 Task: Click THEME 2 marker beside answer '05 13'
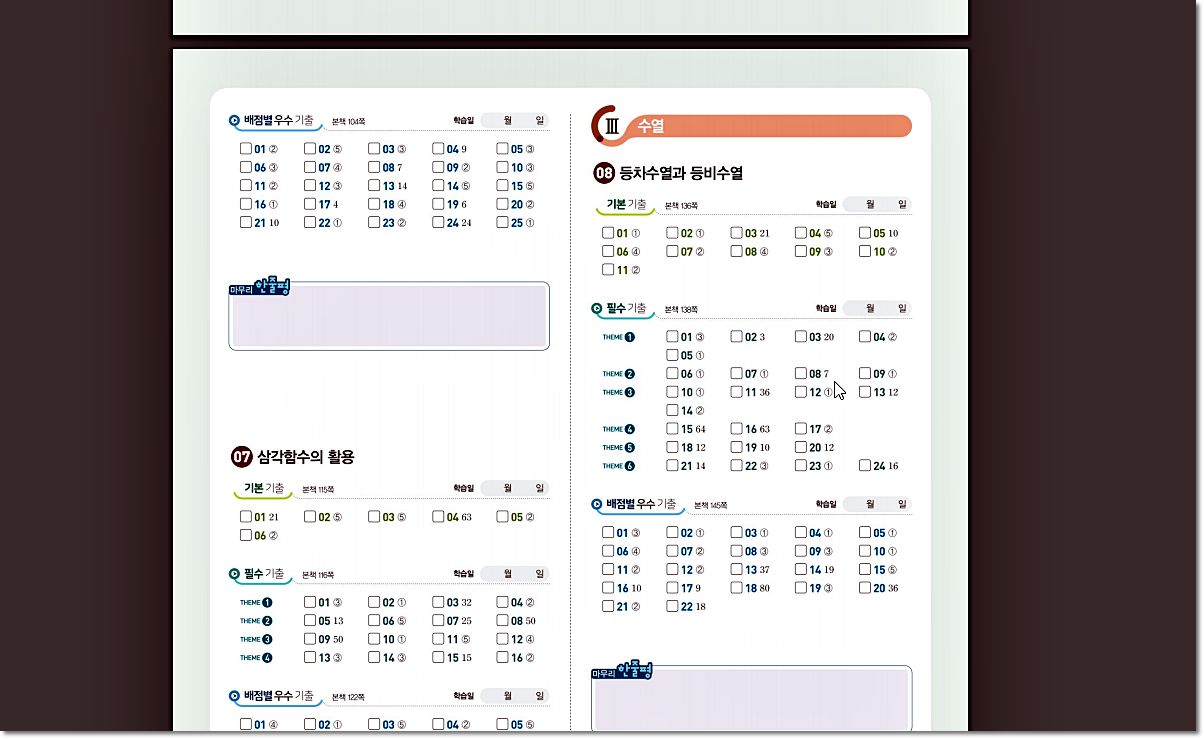point(256,621)
